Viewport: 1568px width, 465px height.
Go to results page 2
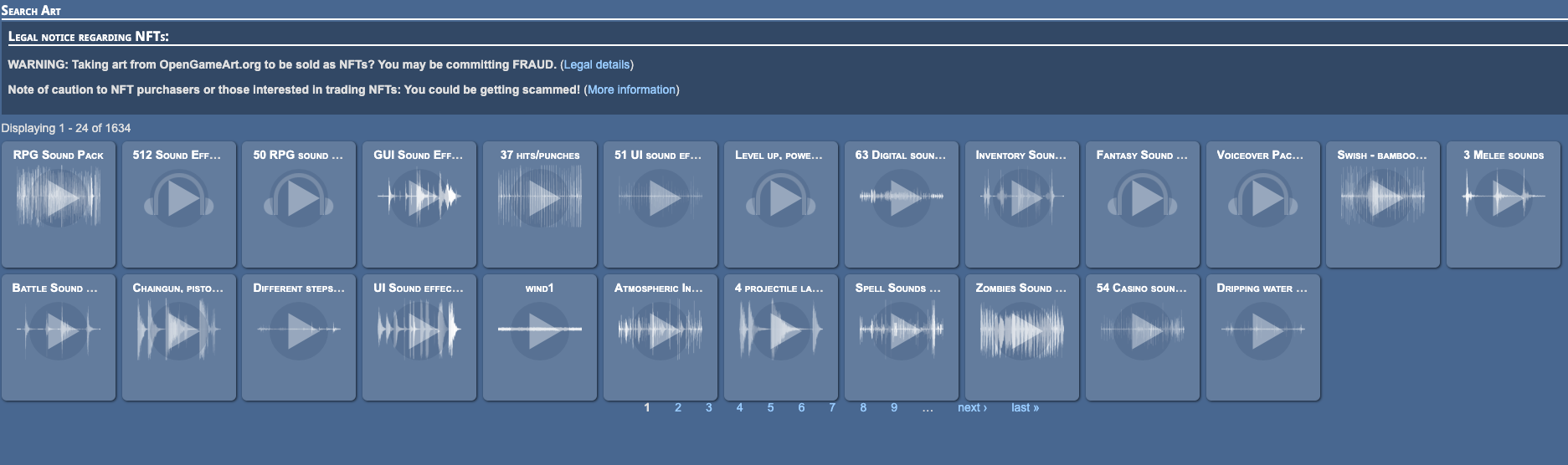(x=678, y=407)
